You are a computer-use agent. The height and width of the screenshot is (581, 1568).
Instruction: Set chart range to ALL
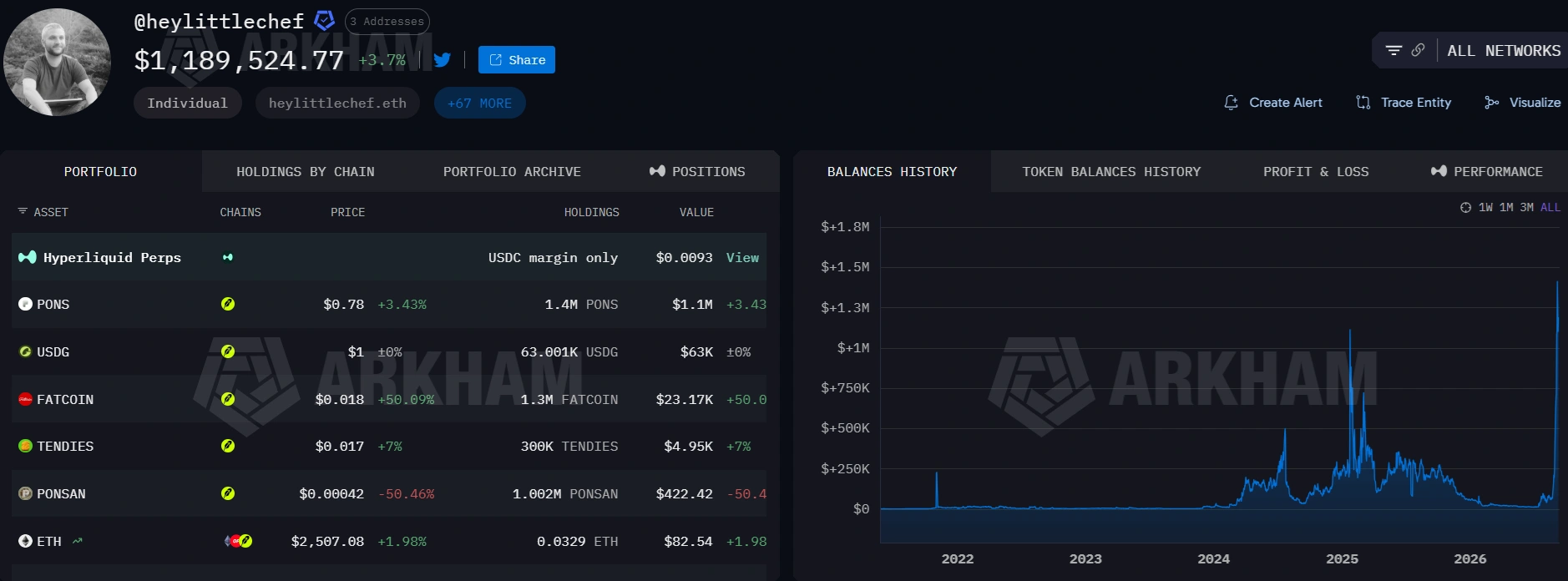click(1550, 207)
